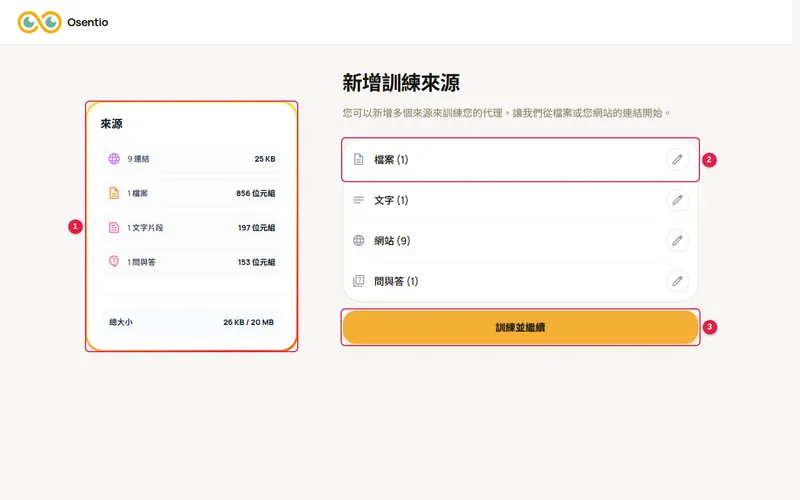Click the 25 KB size value
The image size is (800, 500).
[265, 159]
